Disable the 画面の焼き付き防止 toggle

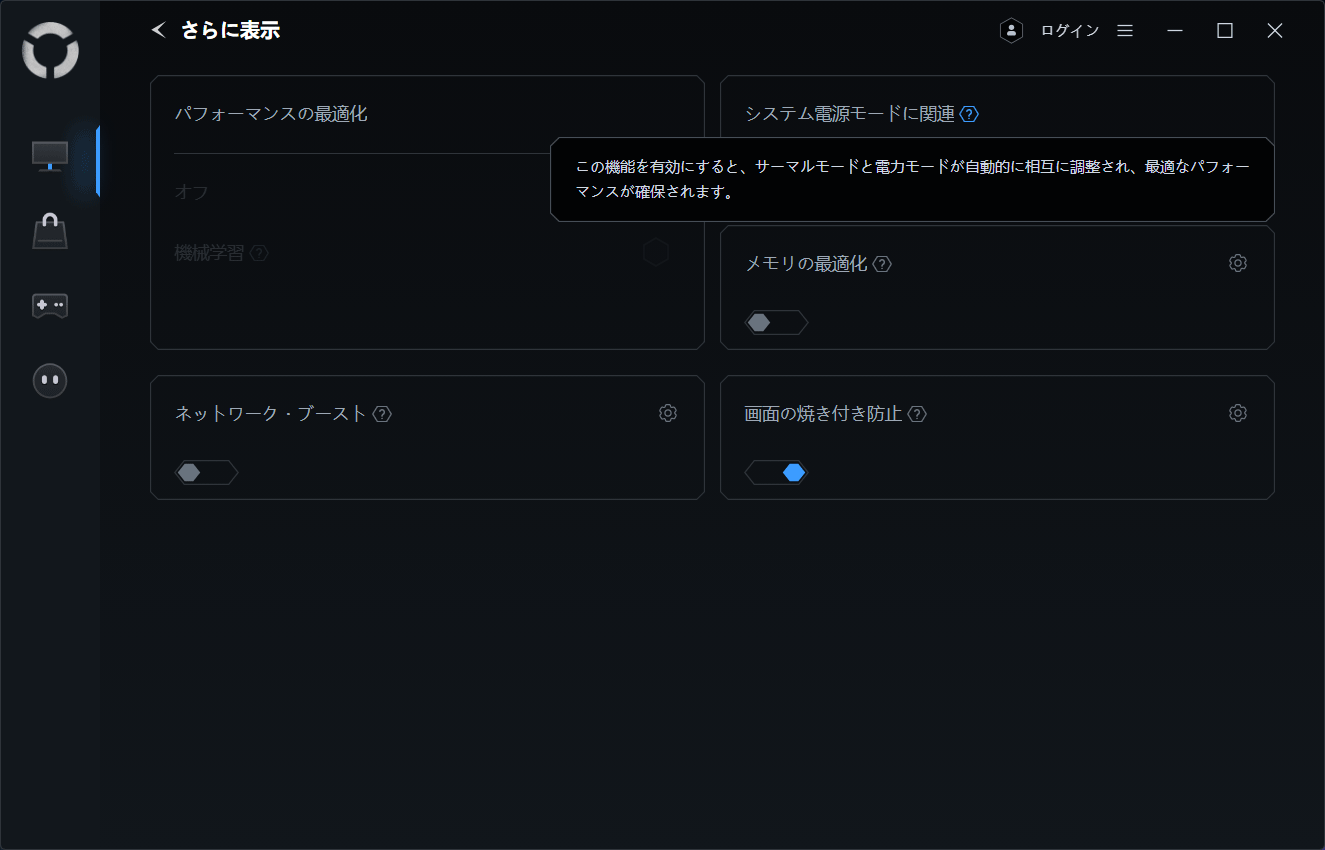click(x=775, y=472)
